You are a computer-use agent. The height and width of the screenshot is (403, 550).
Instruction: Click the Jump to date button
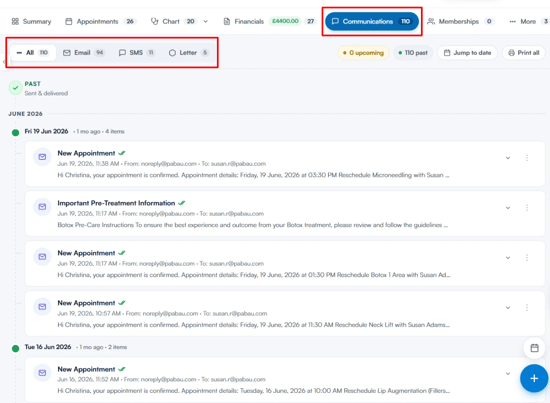[467, 53]
